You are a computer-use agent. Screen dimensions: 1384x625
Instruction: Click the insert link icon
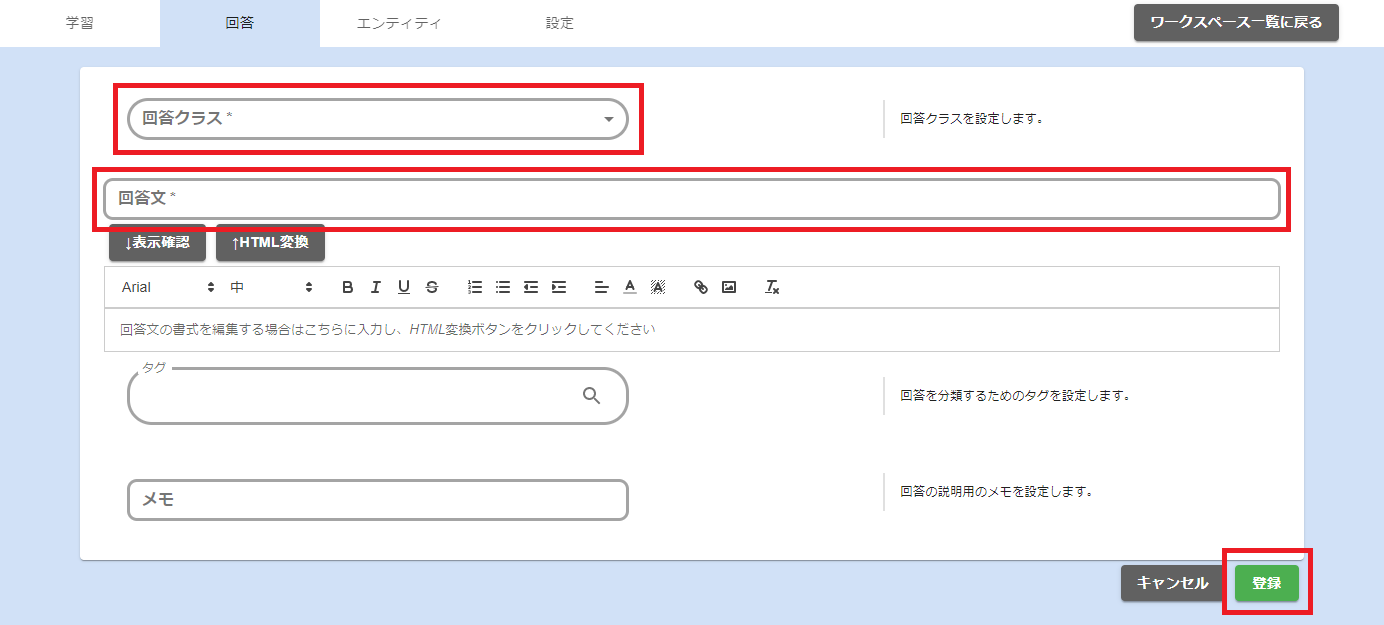pos(701,287)
